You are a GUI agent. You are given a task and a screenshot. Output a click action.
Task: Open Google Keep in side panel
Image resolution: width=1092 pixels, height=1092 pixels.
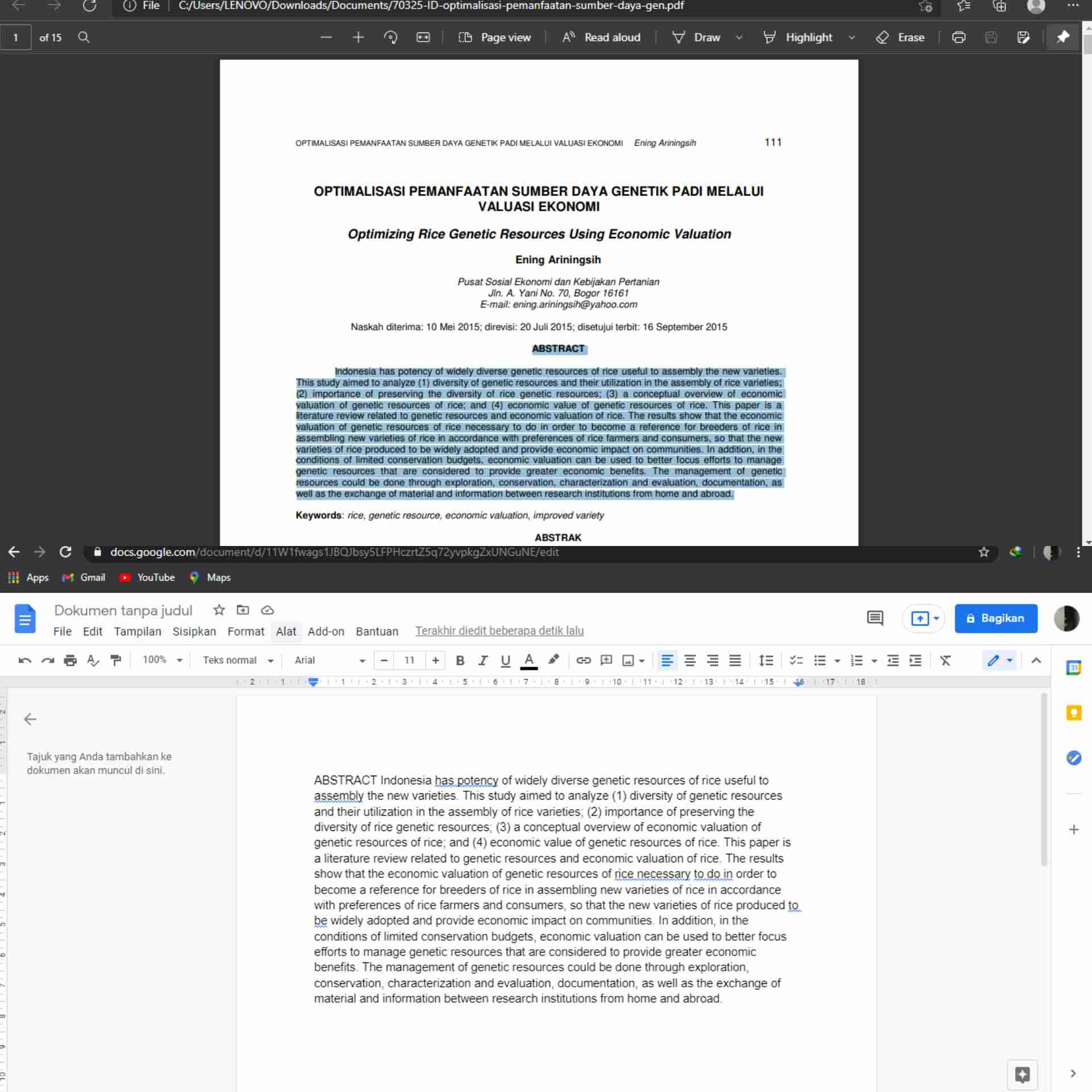tap(1073, 713)
